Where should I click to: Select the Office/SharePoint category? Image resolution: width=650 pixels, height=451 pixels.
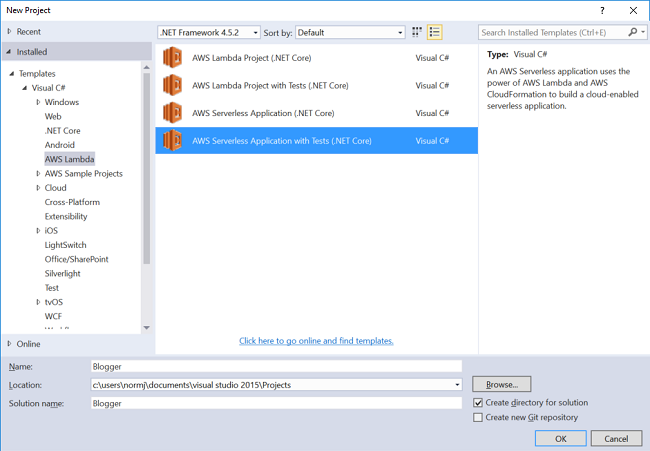[77, 259]
